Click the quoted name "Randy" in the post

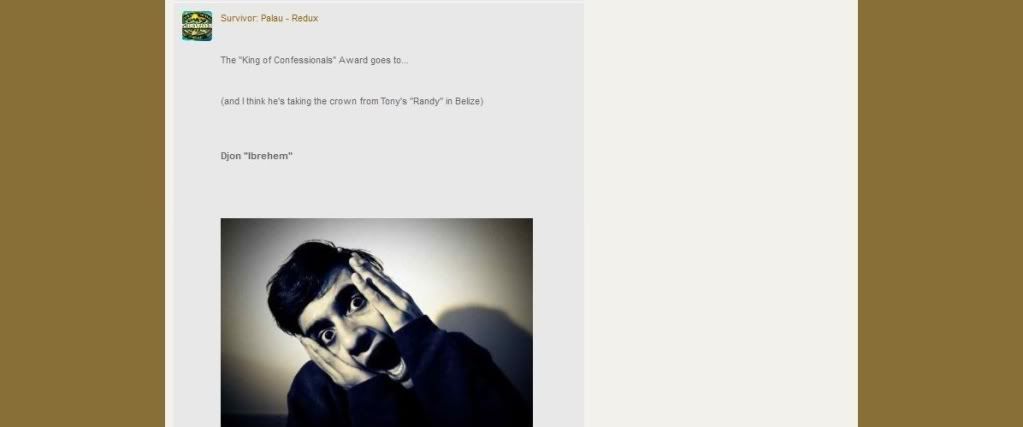(x=426, y=101)
